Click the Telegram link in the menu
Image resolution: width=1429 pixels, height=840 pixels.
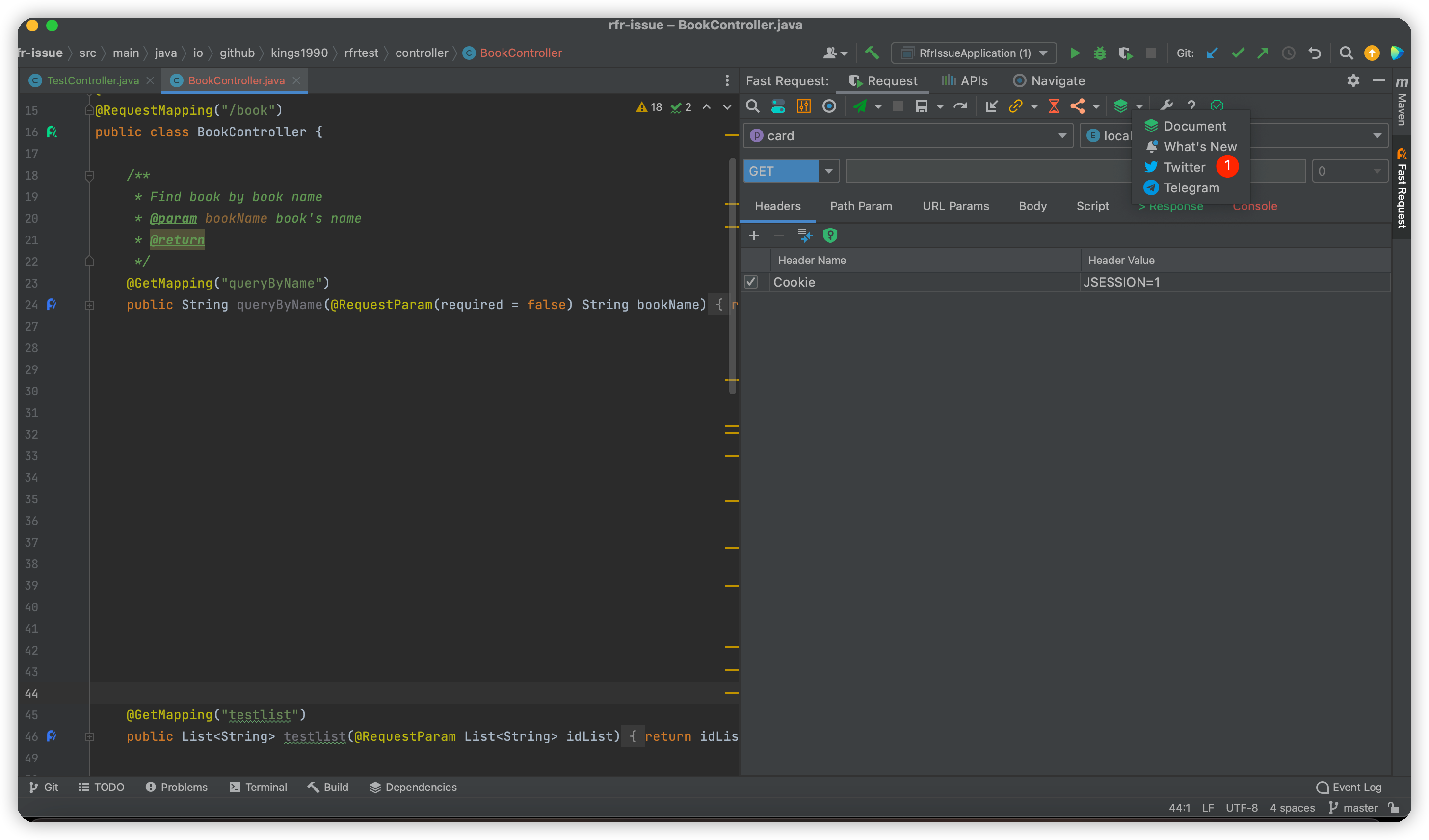(1191, 187)
